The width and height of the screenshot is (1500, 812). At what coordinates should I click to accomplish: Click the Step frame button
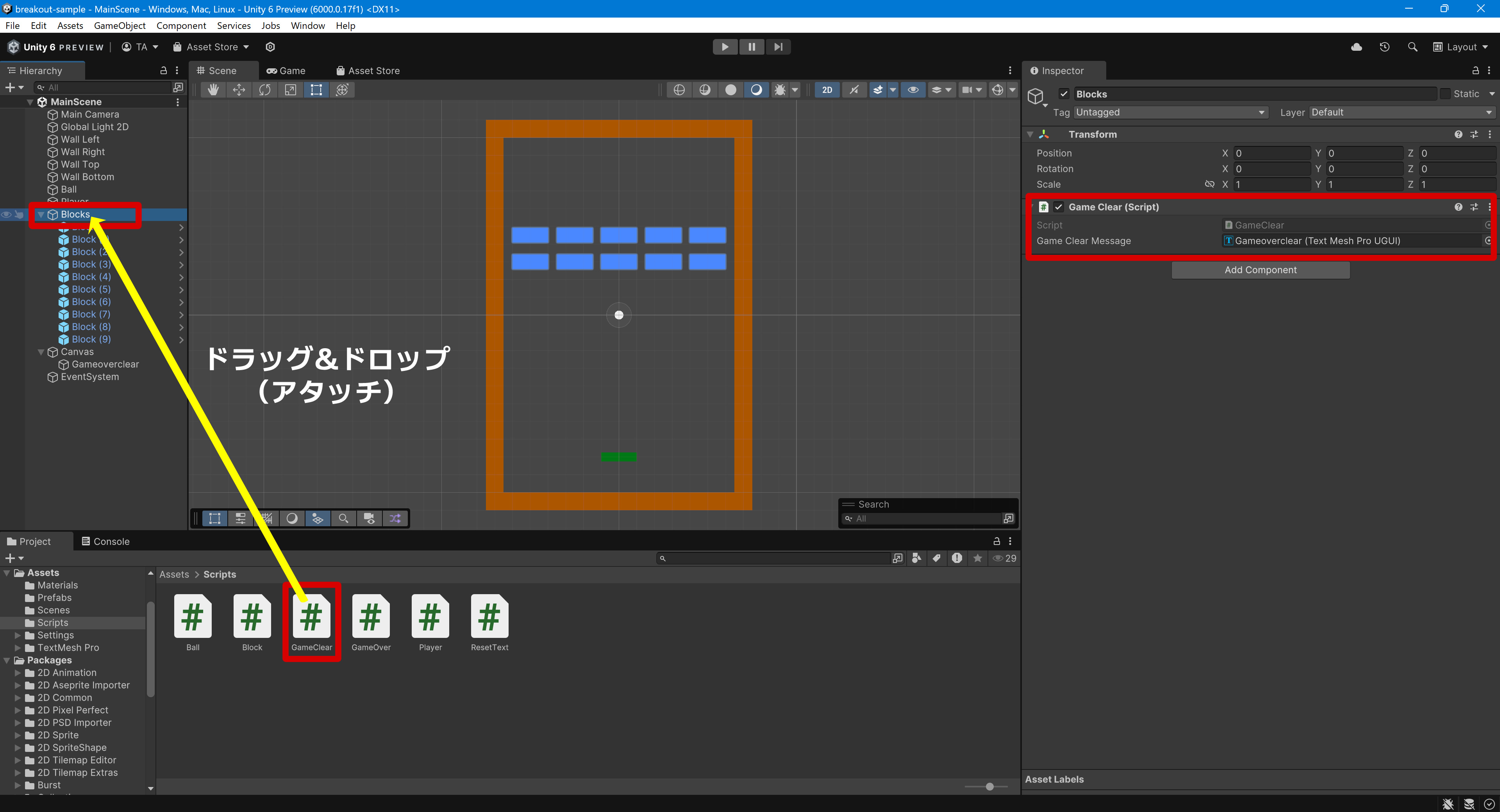[x=778, y=46]
